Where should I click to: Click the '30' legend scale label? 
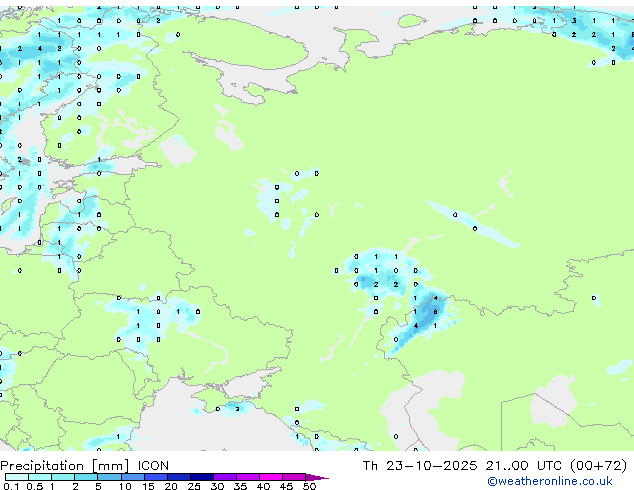217,486
